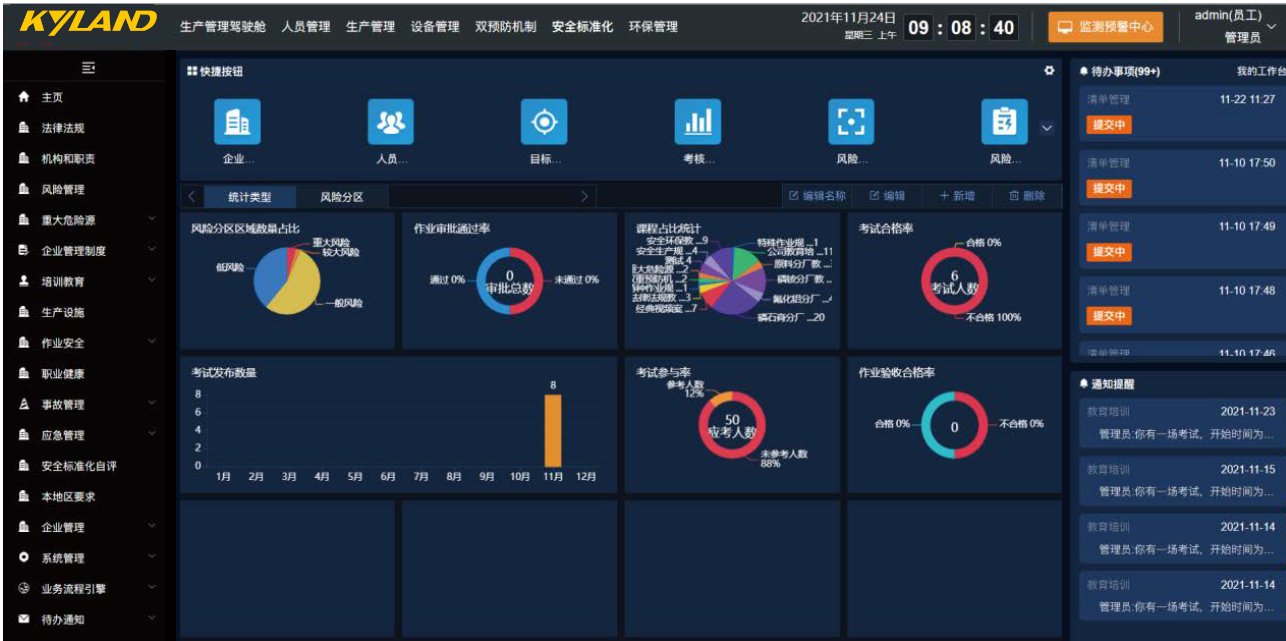Open the clipboard quick-access icon

click(x=1004, y=122)
